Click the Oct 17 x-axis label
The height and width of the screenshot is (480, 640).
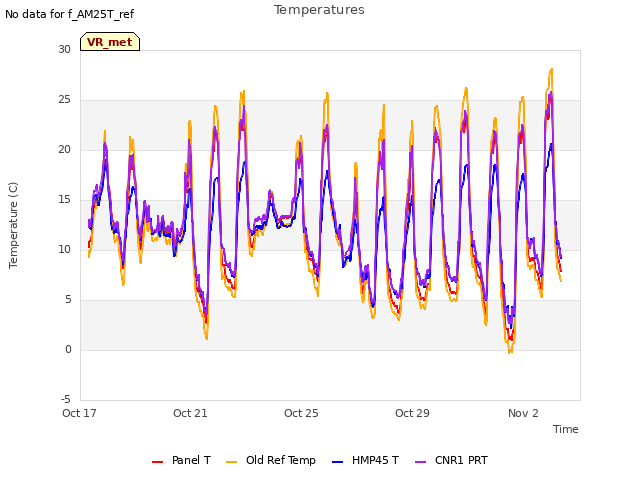(x=79, y=413)
